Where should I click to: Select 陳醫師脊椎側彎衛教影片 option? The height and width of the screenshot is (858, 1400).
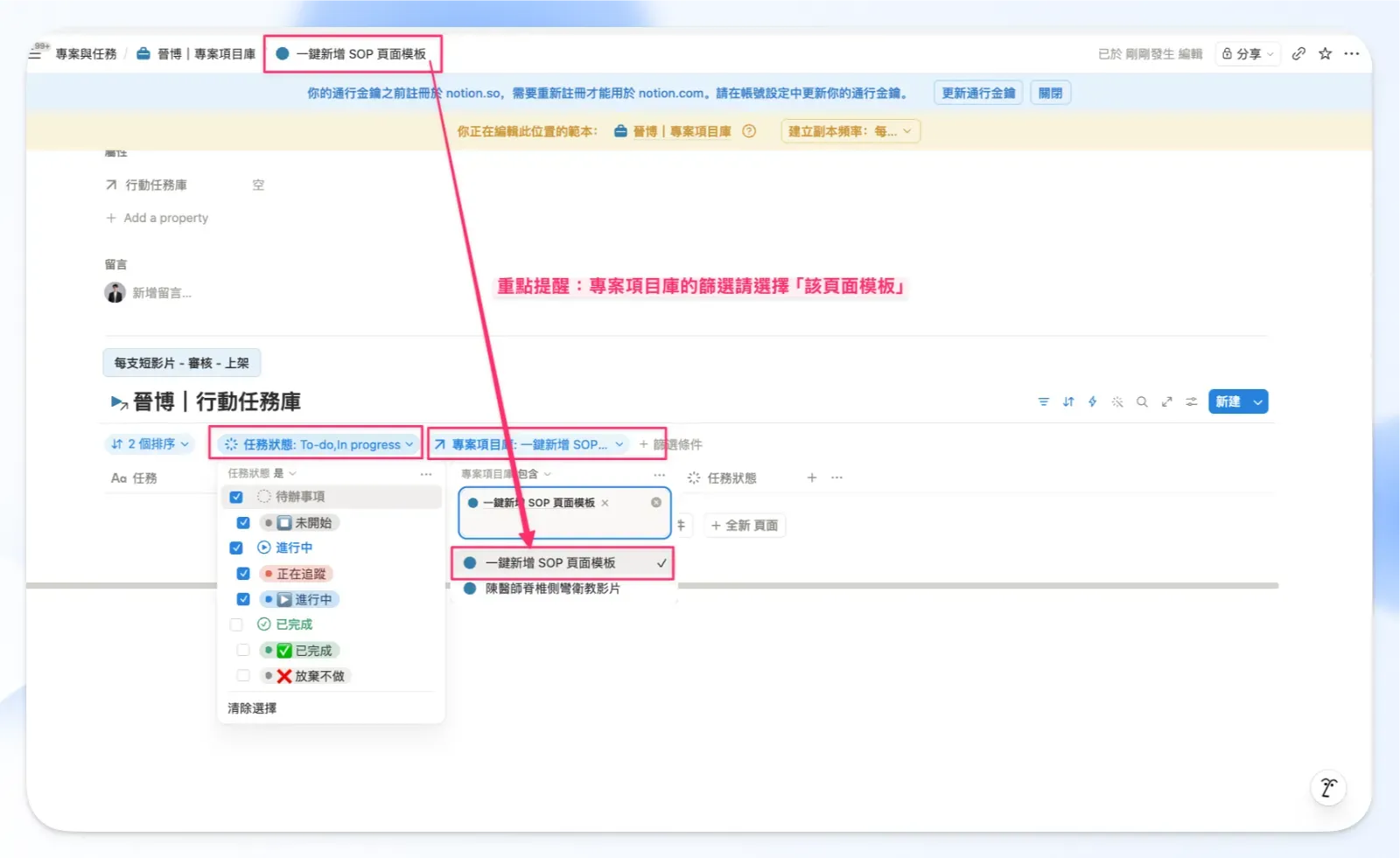pyautogui.click(x=563, y=589)
